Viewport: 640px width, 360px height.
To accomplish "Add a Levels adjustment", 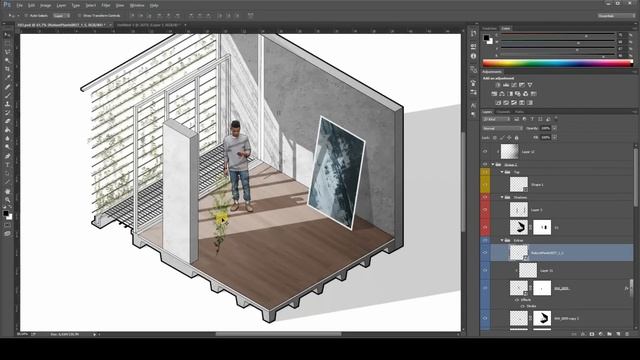I will pyautogui.click(x=506, y=85).
